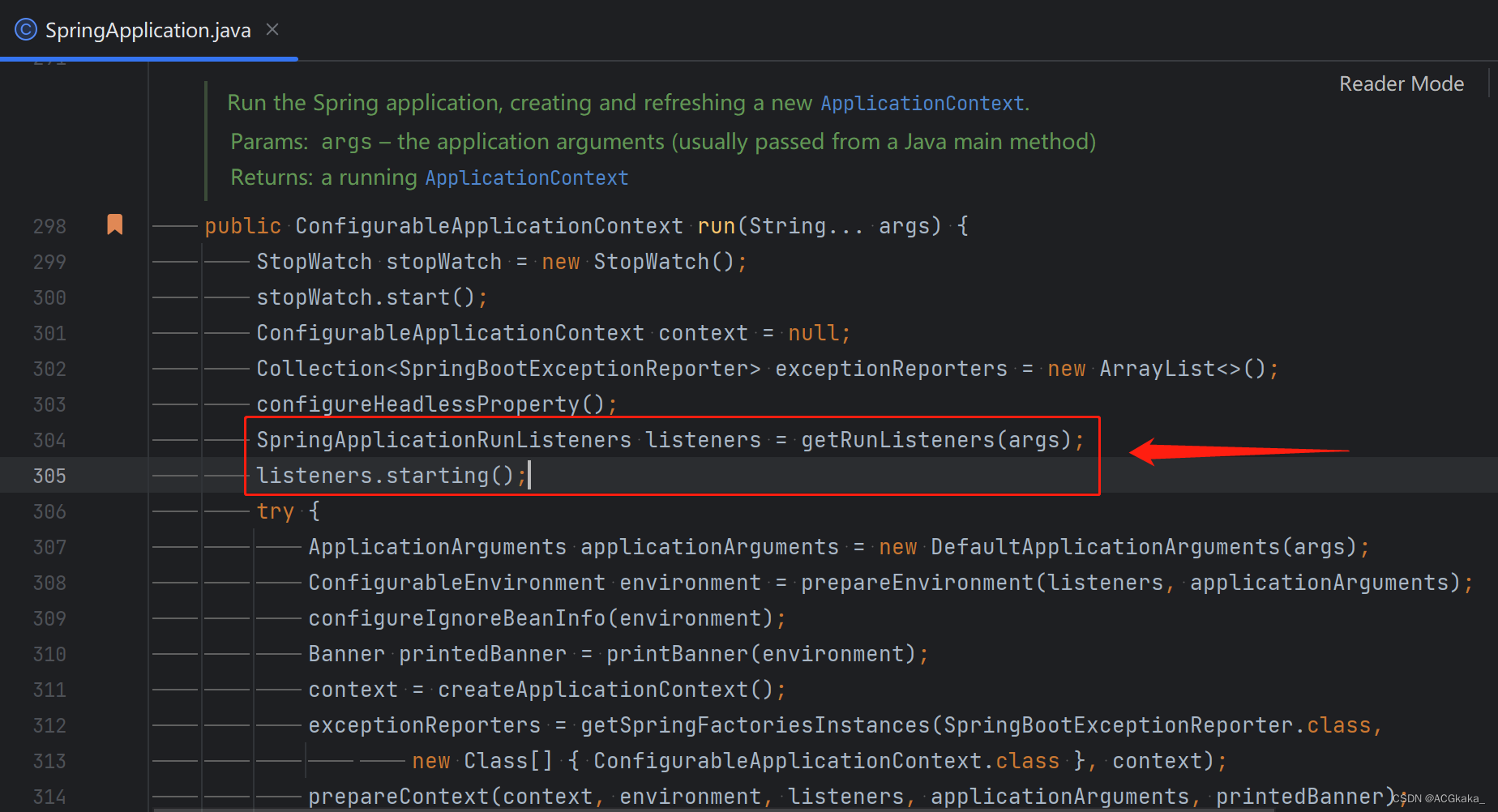Viewport: 1498px width, 812px height.
Task: Click line number 311 in gutter
Action: click(49, 690)
